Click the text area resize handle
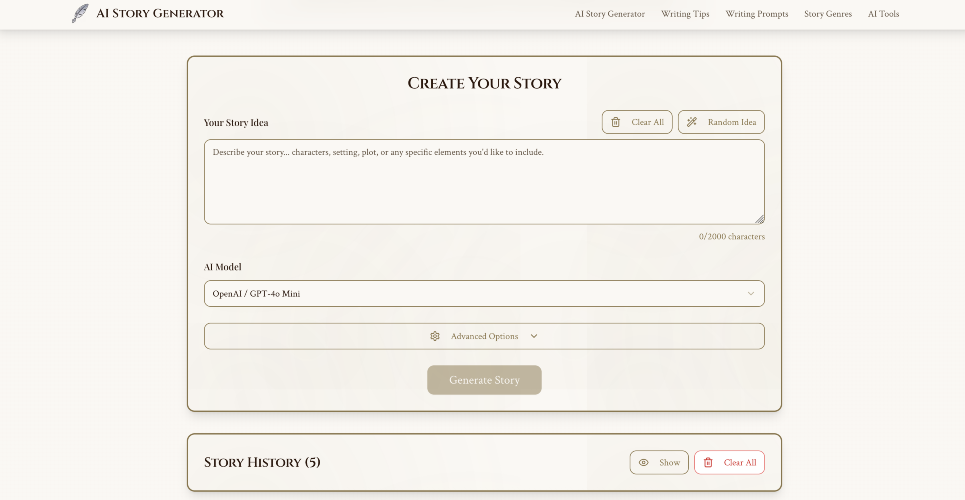 click(759, 219)
